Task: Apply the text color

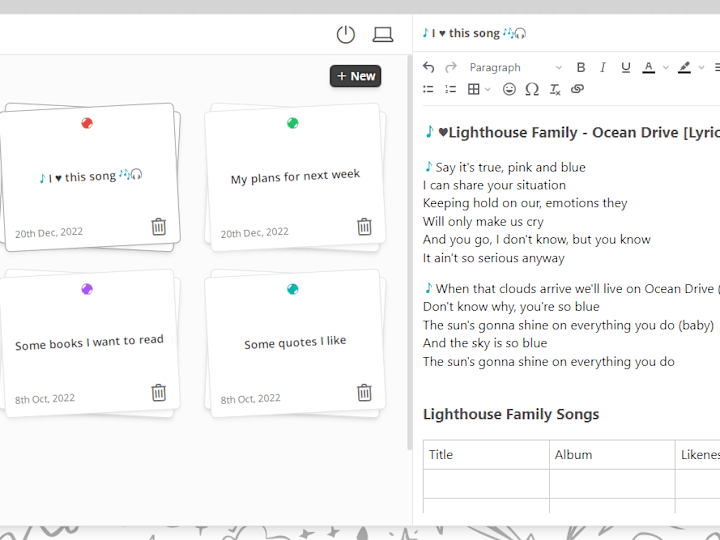Action: [x=648, y=68]
